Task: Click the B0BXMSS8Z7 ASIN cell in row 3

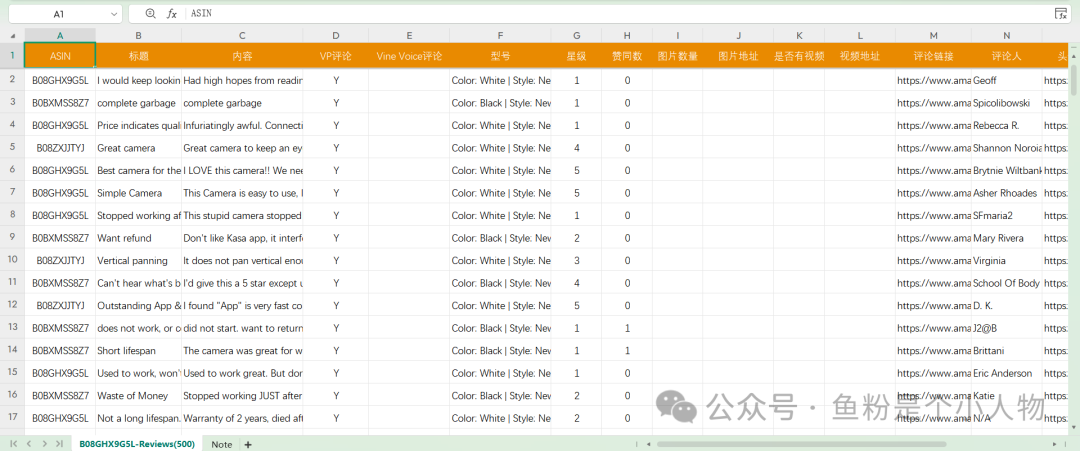Action: 60,103
